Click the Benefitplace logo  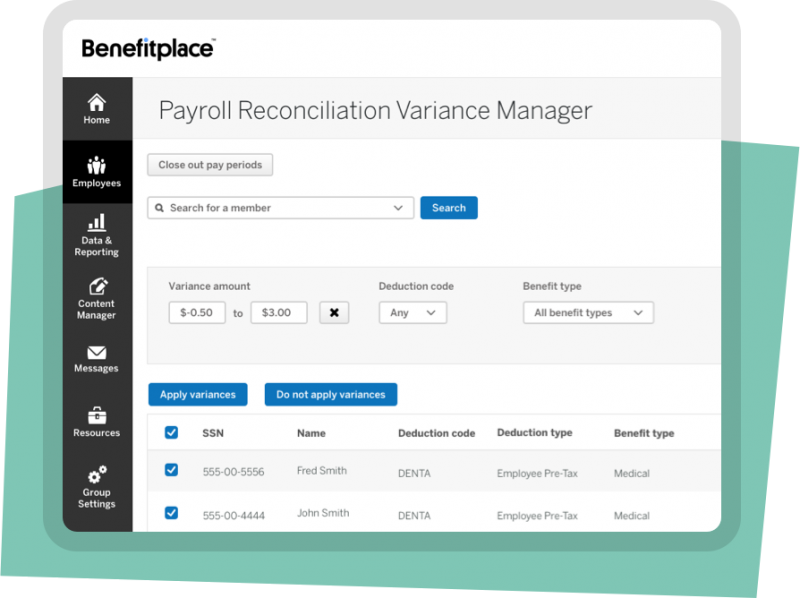[148, 48]
